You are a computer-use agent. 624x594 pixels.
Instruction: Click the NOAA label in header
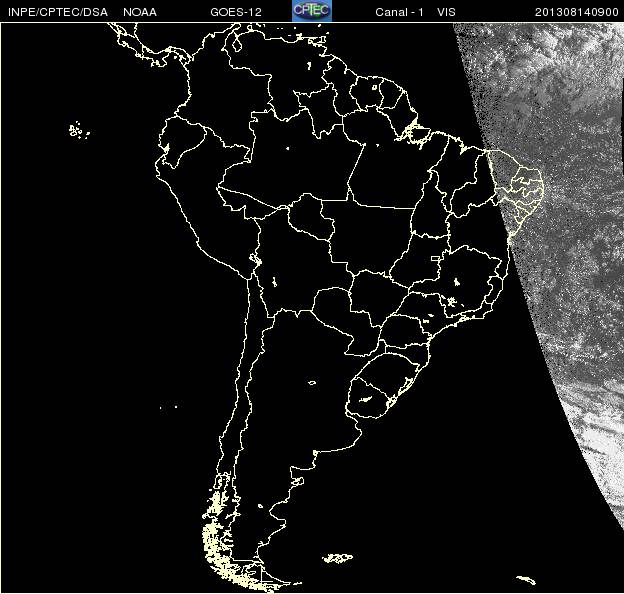[140, 12]
